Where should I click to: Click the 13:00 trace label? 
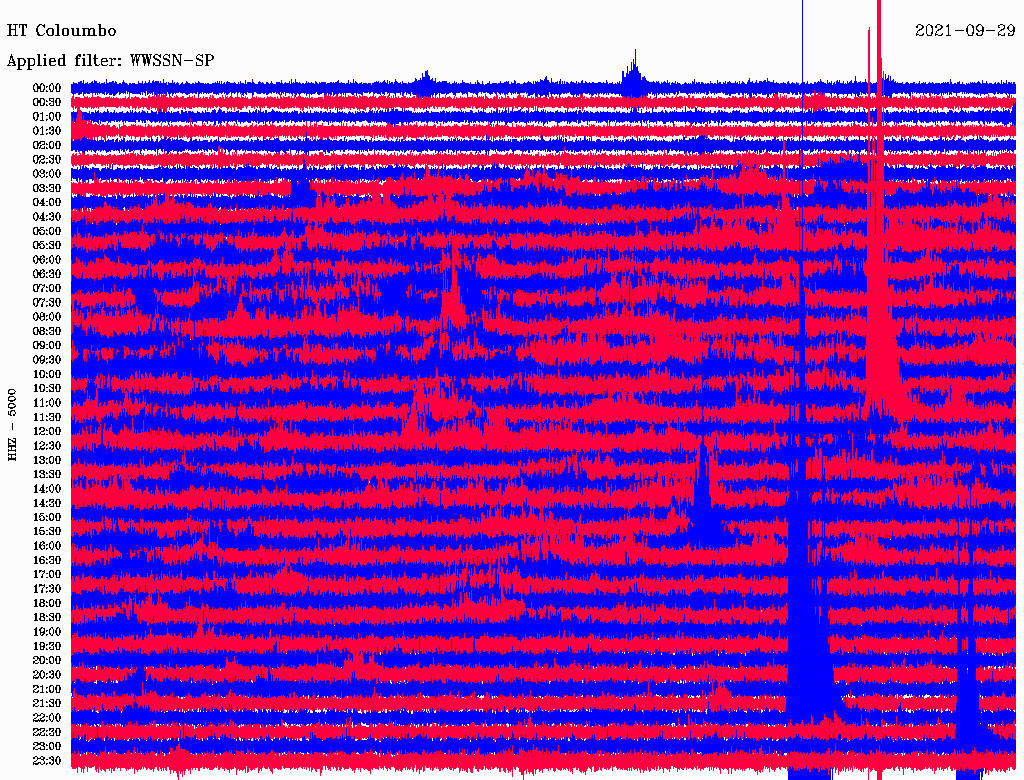pos(47,461)
